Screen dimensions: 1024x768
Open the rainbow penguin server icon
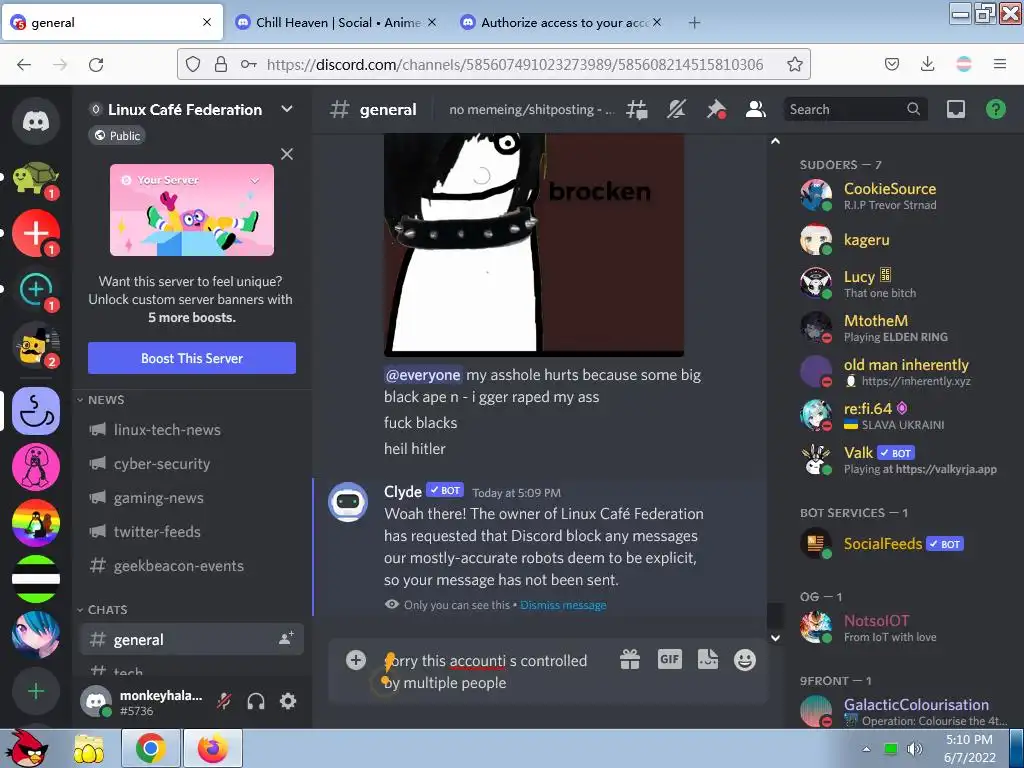pyautogui.click(x=36, y=522)
